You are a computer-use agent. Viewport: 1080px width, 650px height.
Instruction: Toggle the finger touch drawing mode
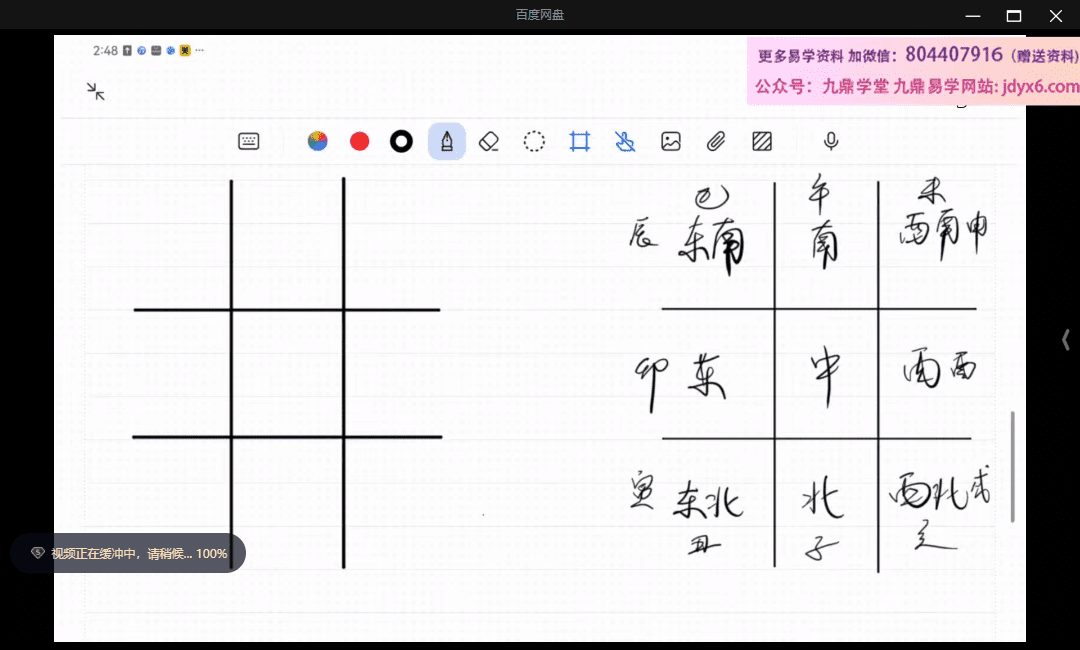coord(625,142)
